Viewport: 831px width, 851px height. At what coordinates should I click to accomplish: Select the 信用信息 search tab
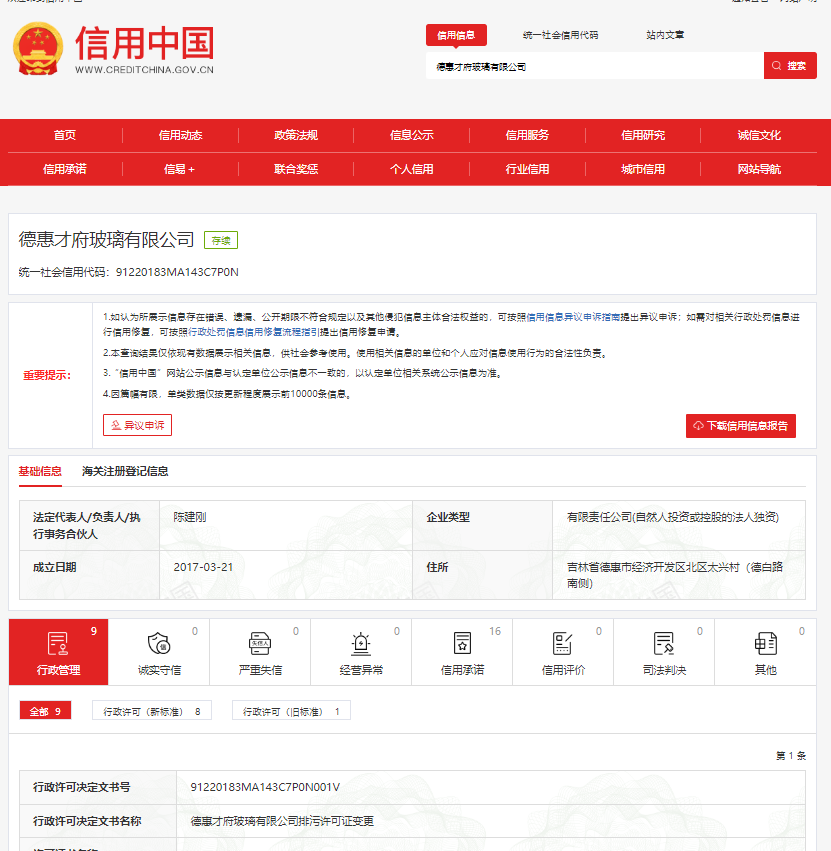(456, 35)
